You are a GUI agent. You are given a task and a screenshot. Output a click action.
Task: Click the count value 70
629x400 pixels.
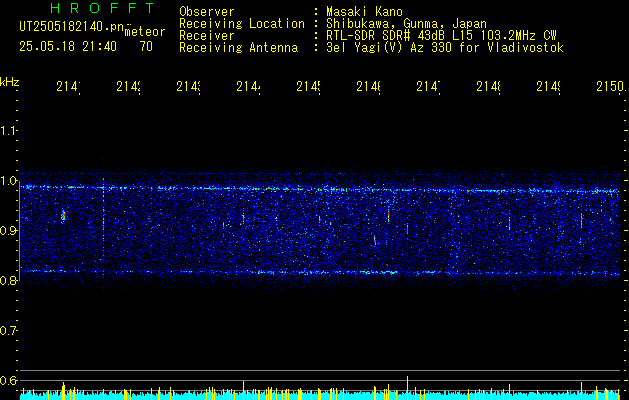(x=146, y=47)
